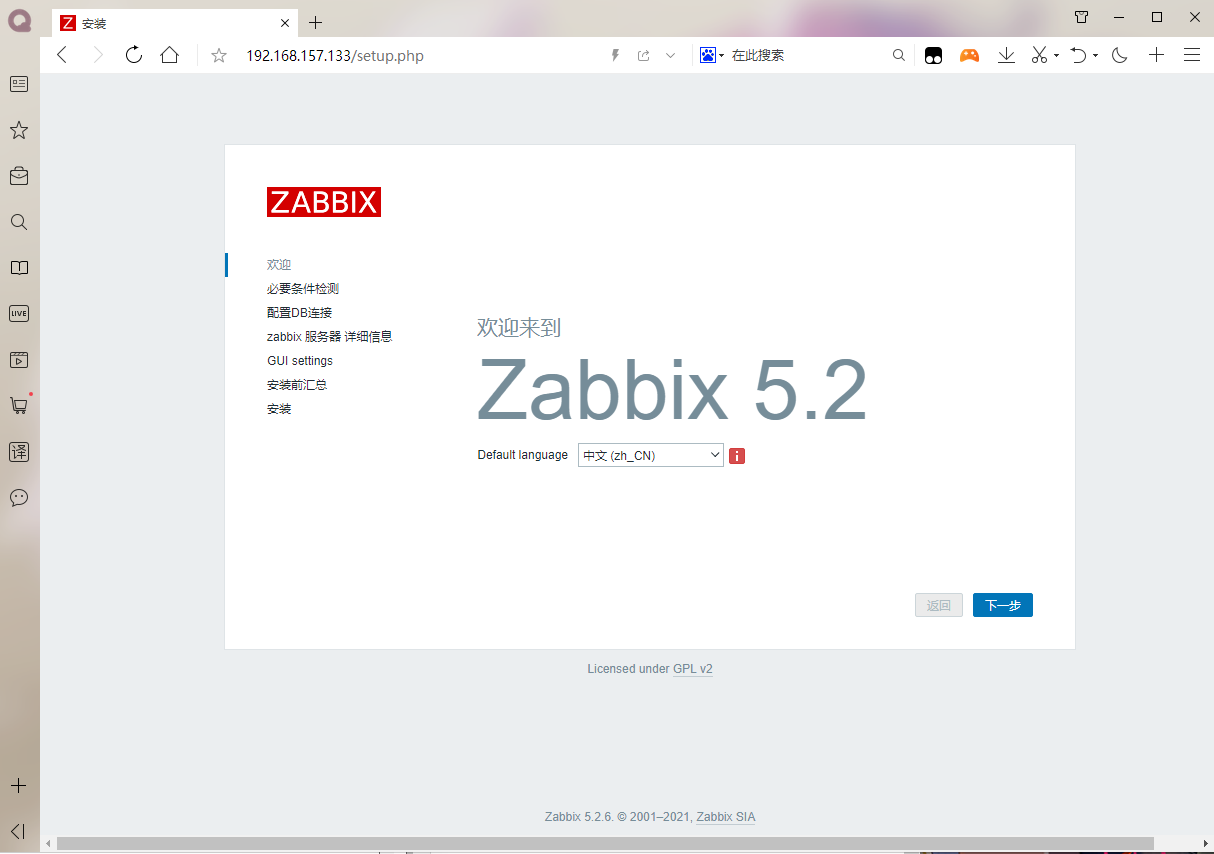Select zabbix 服务器 详细信息 step
1214x854 pixels.
tap(329, 337)
